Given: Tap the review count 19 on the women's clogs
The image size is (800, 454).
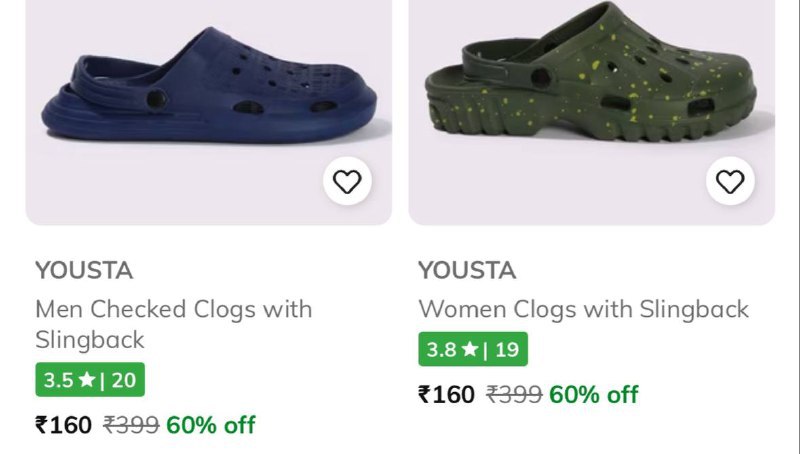Looking at the screenshot, I should click(506, 350).
